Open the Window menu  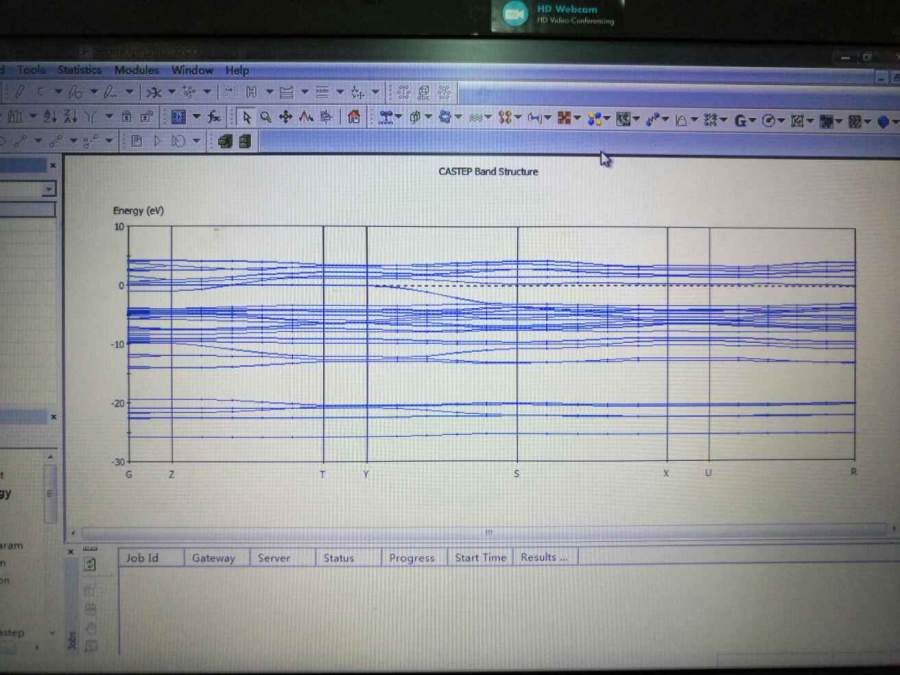pyautogui.click(x=192, y=70)
